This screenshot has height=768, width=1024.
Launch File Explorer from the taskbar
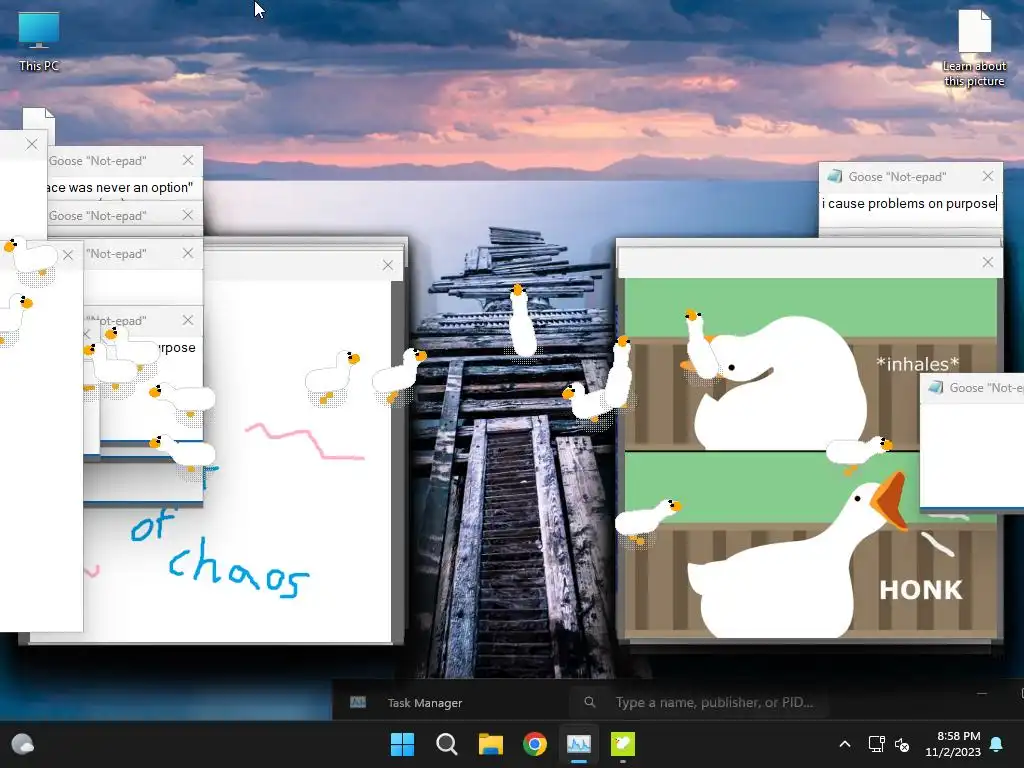tap(490, 744)
